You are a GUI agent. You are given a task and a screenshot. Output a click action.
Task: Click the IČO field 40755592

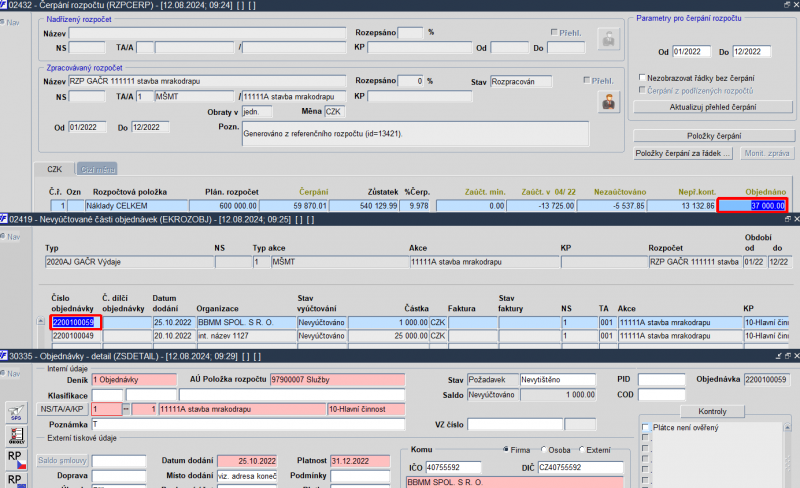coord(453,467)
